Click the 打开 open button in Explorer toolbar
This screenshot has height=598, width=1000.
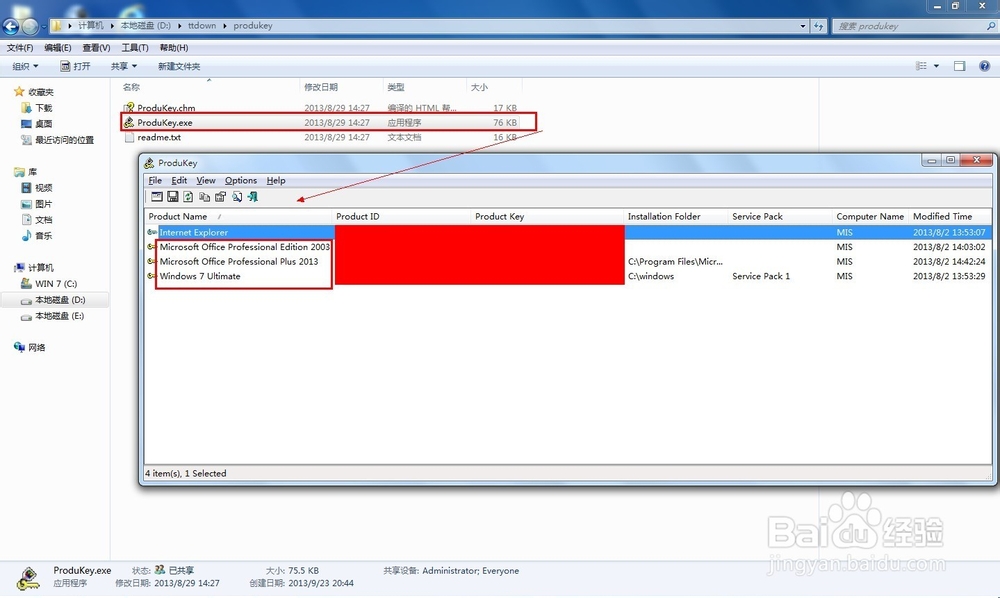point(75,66)
